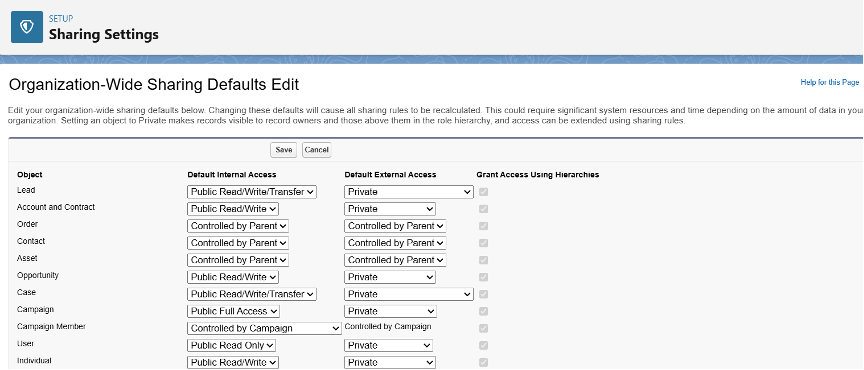Open Help for this Page link
The width and height of the screenshot is (864, 370).
coord(829,82)
